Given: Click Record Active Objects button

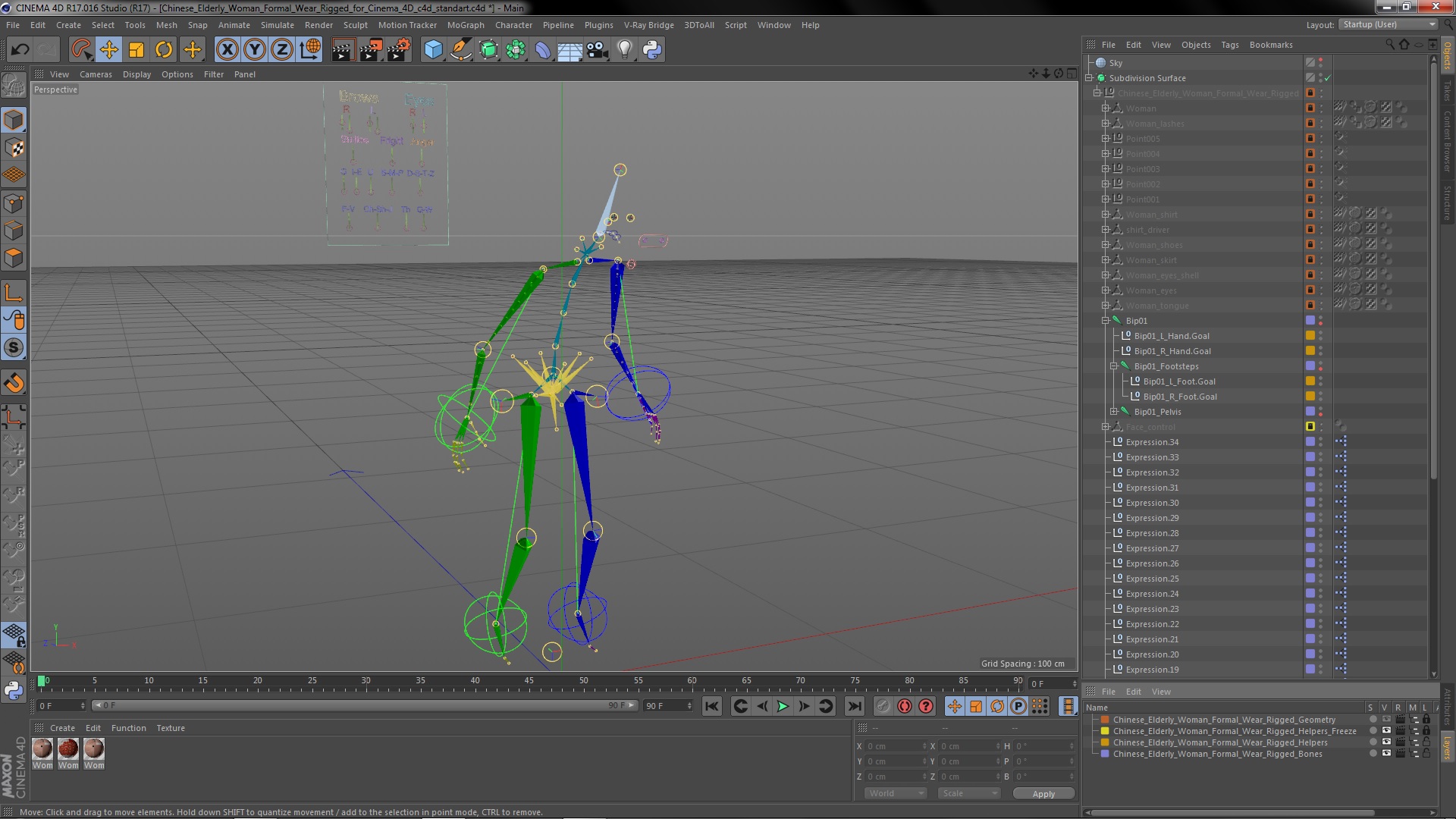Looking at the screenshot, I should pos(883,707).
